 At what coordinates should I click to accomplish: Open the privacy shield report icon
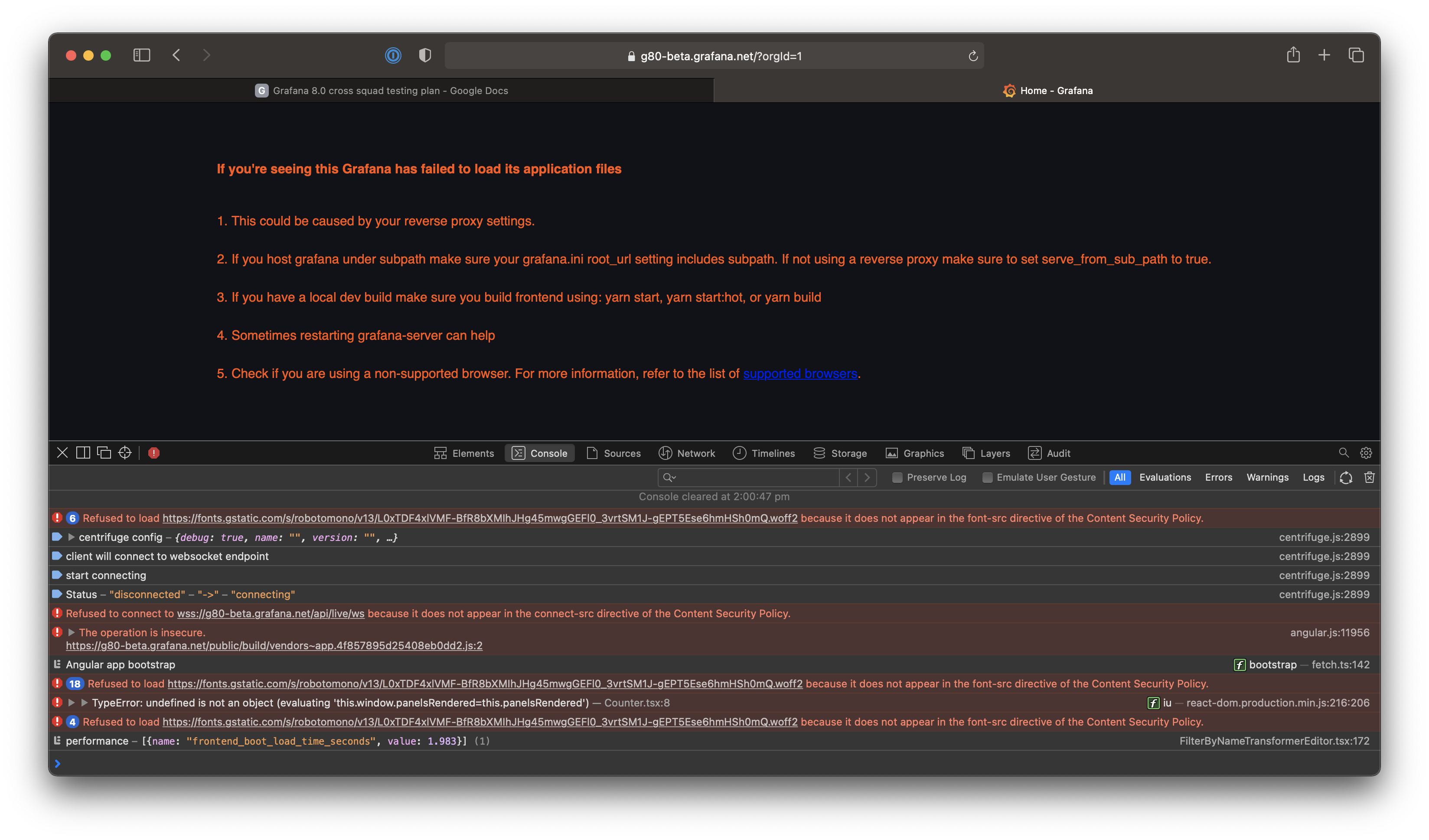(x=425, y=55)
